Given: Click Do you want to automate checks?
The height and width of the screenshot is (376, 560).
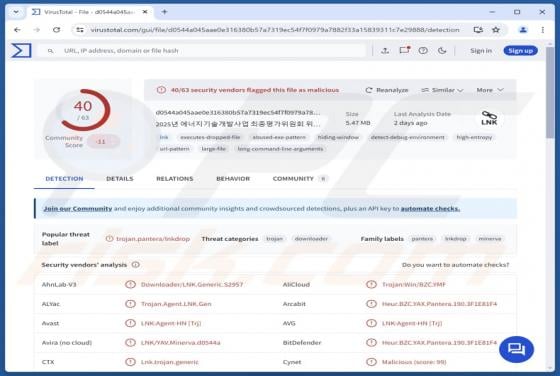Looking at the screenshot, I should [x=455, y=265].
